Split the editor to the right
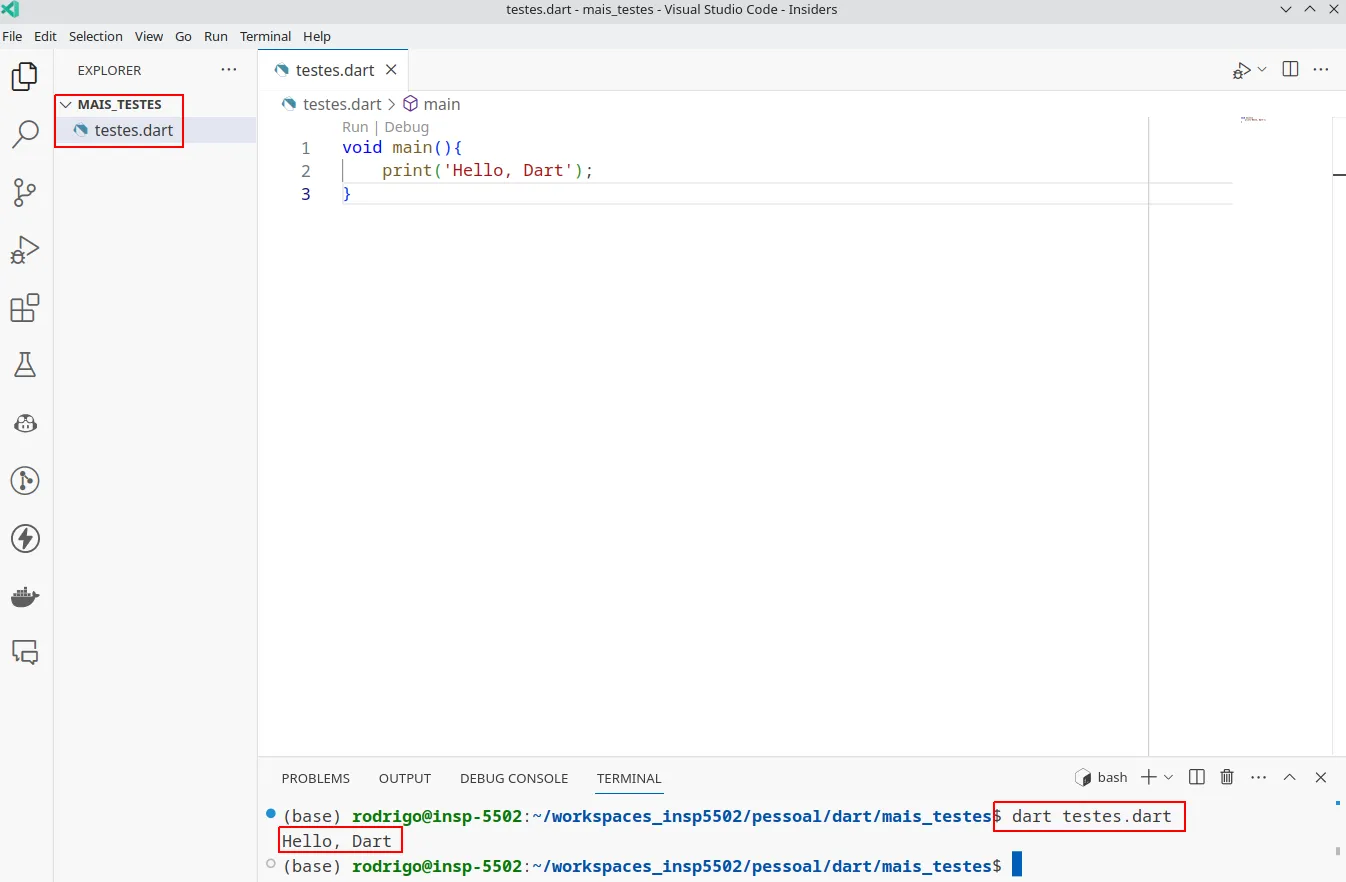Image resolution: width=1346 pixels, height=882 pixels. point(1290,70)
